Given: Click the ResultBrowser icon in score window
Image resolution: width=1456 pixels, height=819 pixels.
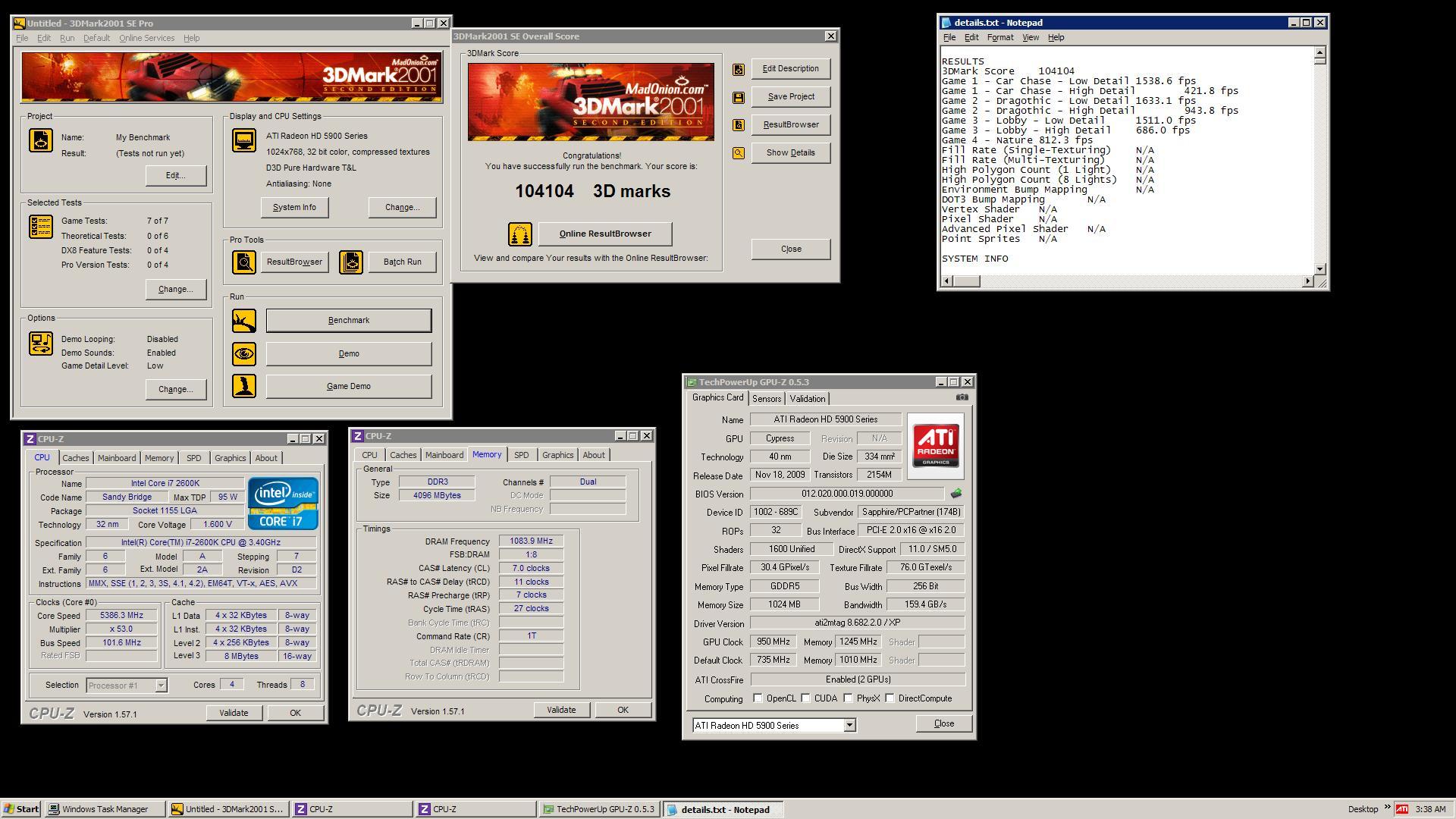Looking at the screenshot, I should coord(739,125).
